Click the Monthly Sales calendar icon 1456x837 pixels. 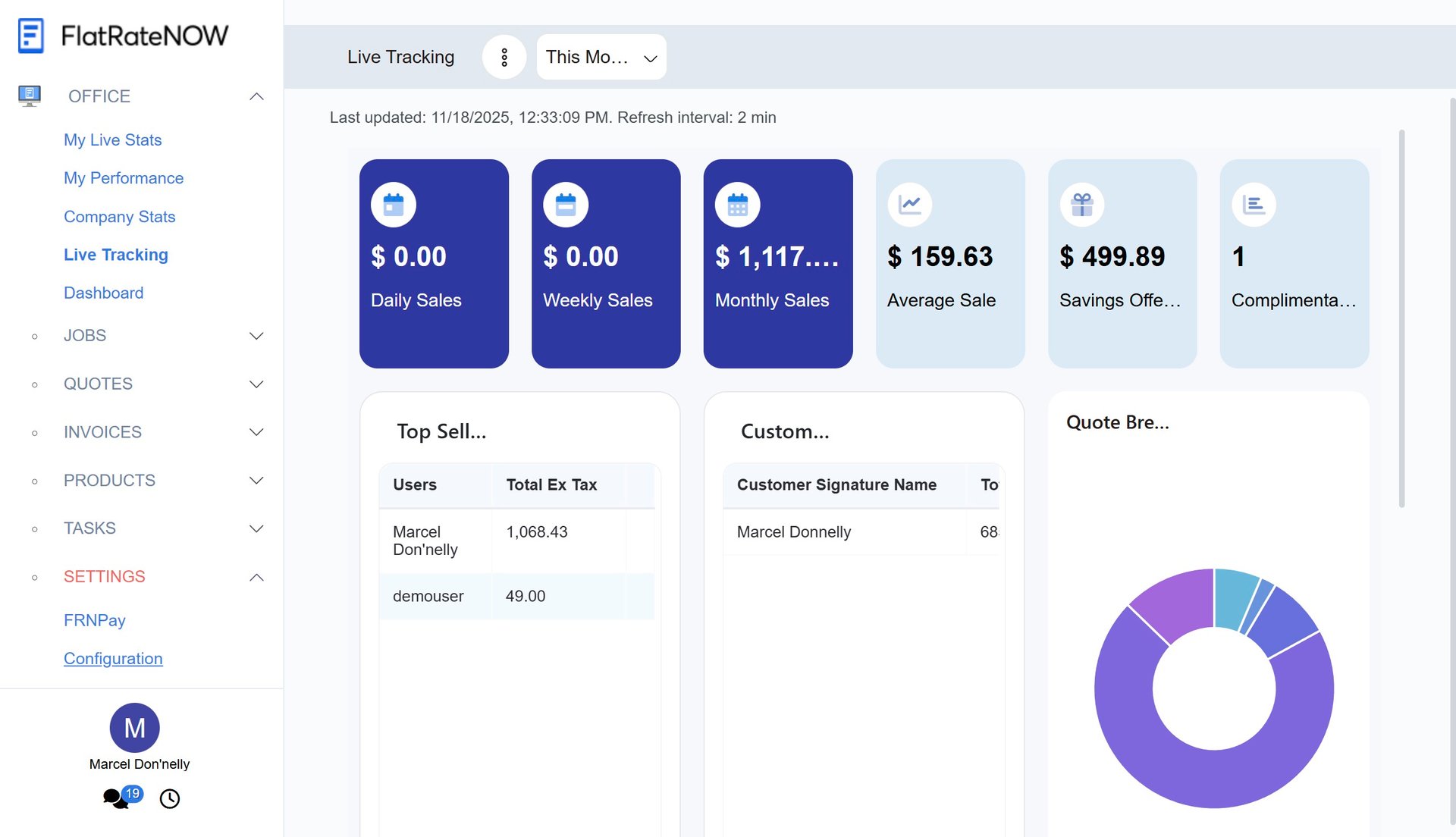(737, 205)
